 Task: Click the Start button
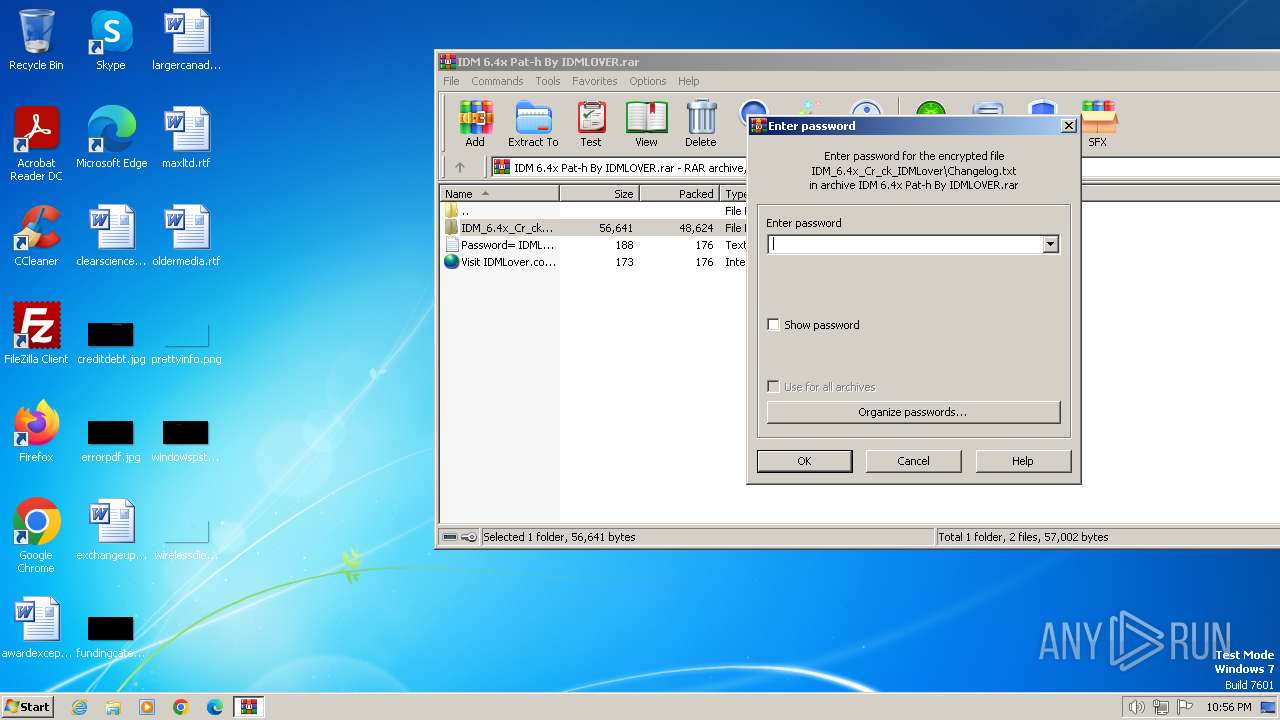point(28,707)
